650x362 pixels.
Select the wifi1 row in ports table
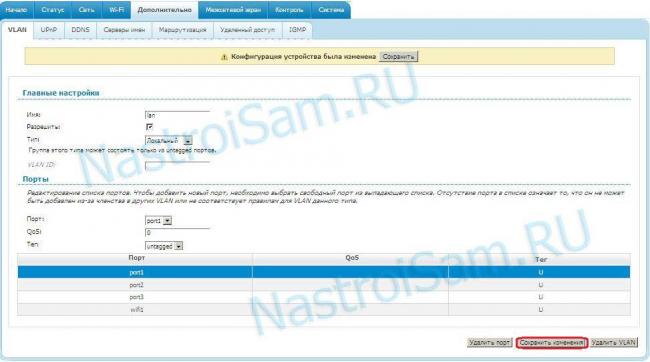(324, 310)
